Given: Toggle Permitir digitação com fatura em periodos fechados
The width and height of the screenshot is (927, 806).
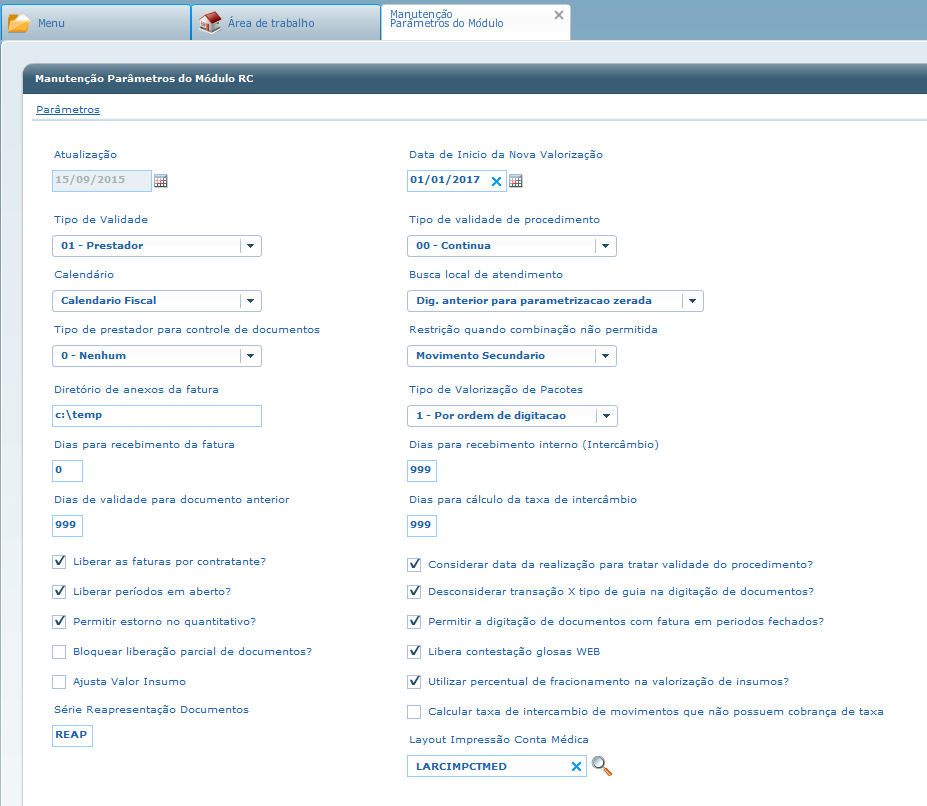Looking at the screenshot, I should [x=414, y=622].
